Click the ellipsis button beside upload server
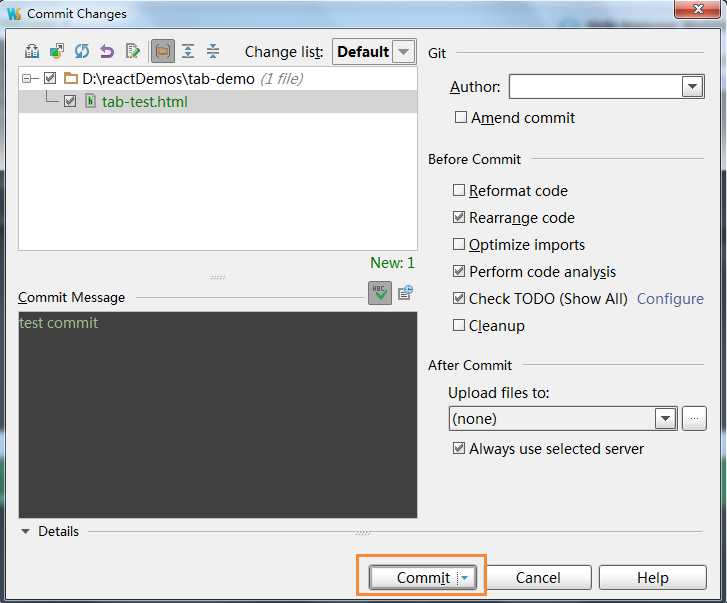This screenshot has width=727, height=603. [x=694, y=419]
